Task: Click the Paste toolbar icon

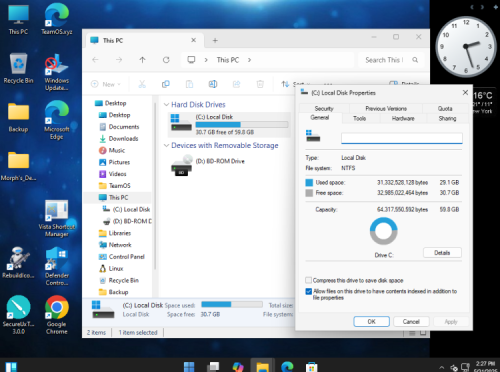Action: coord(189,84)
